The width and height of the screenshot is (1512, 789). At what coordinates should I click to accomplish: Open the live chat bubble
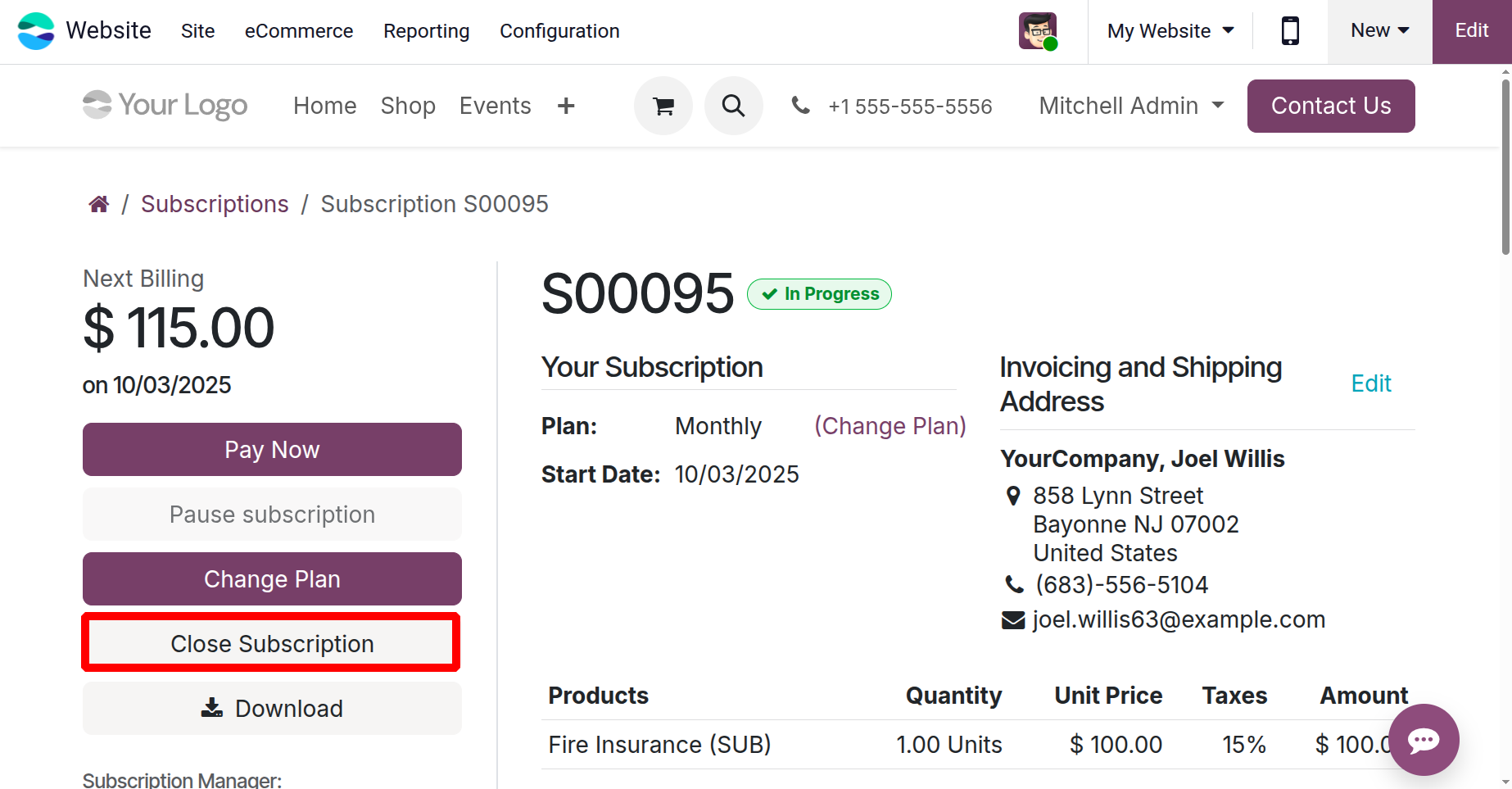click(1424, 740)
